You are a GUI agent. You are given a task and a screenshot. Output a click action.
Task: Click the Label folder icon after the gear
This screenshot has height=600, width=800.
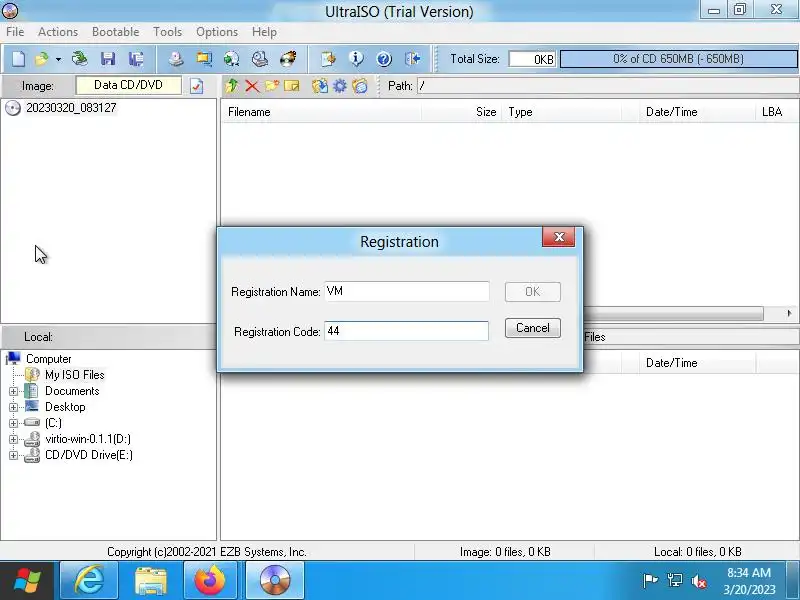point(360,86)
